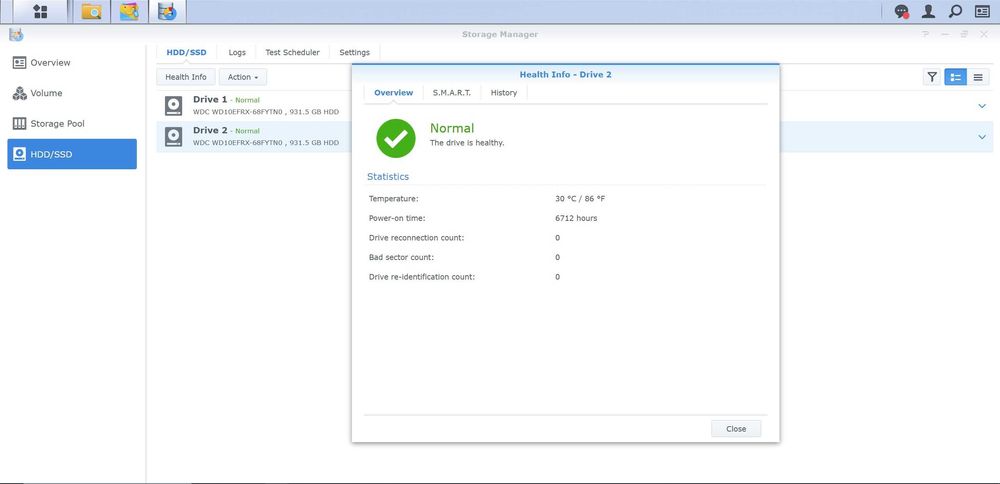Screen dimensions: 1000x484
Task: Switch to the compact list view
Action: [978, 77]
